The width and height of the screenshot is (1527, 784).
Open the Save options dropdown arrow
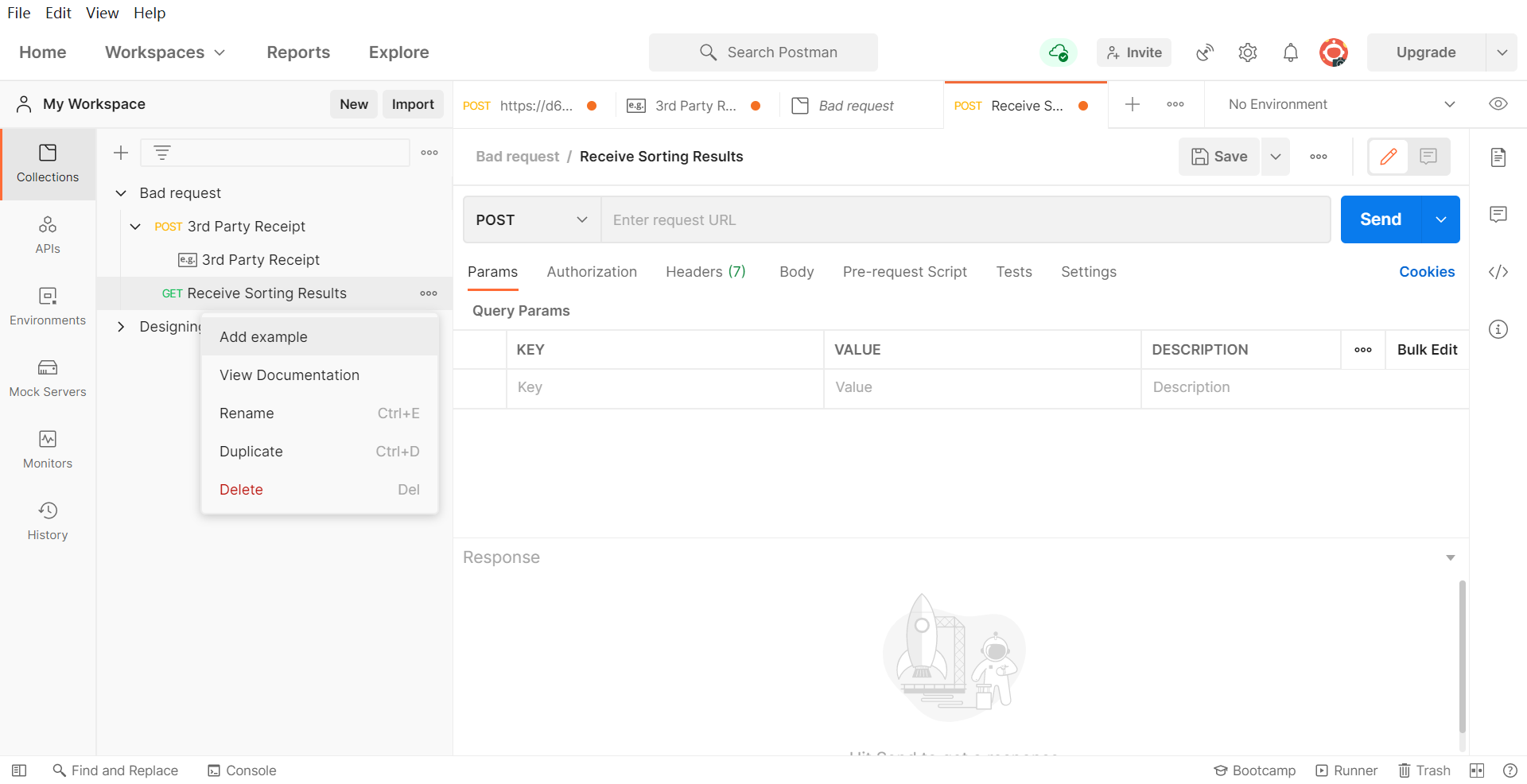point(1276,157)
